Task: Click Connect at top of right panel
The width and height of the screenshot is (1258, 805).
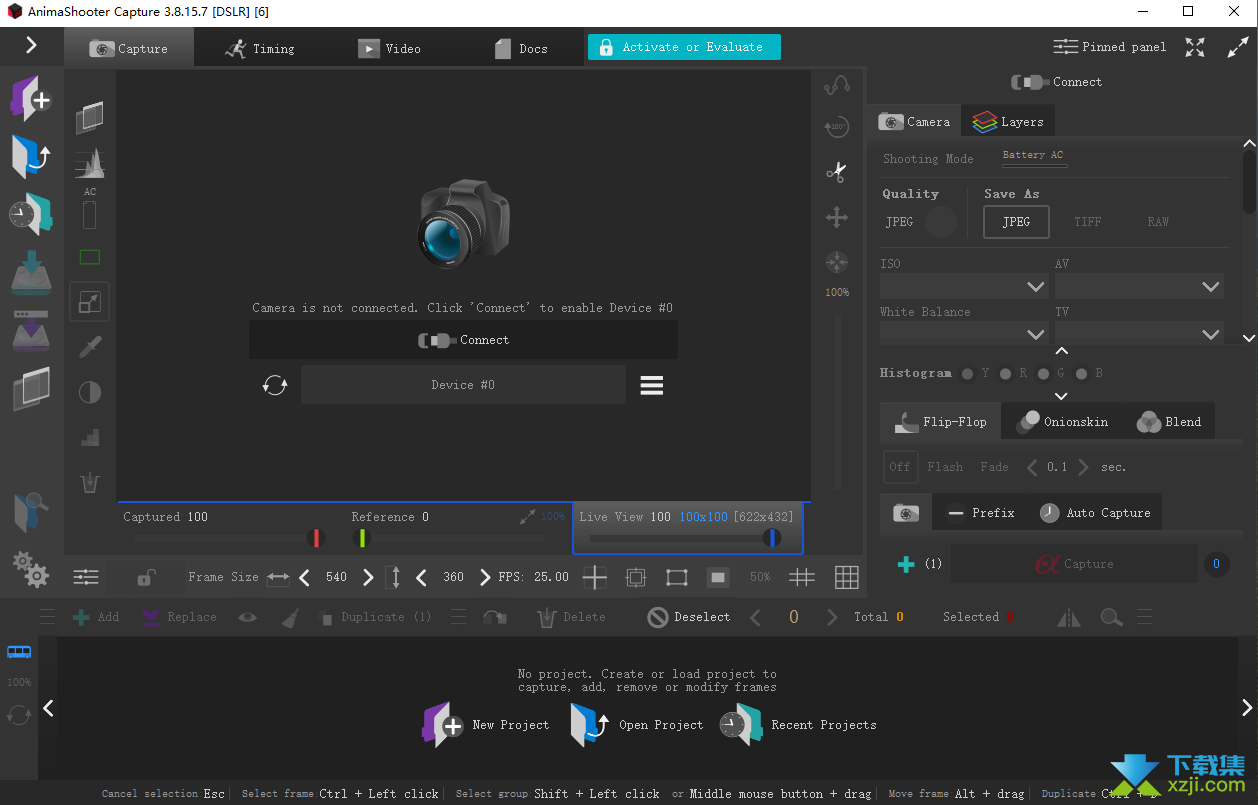Action: (1056, 82)
